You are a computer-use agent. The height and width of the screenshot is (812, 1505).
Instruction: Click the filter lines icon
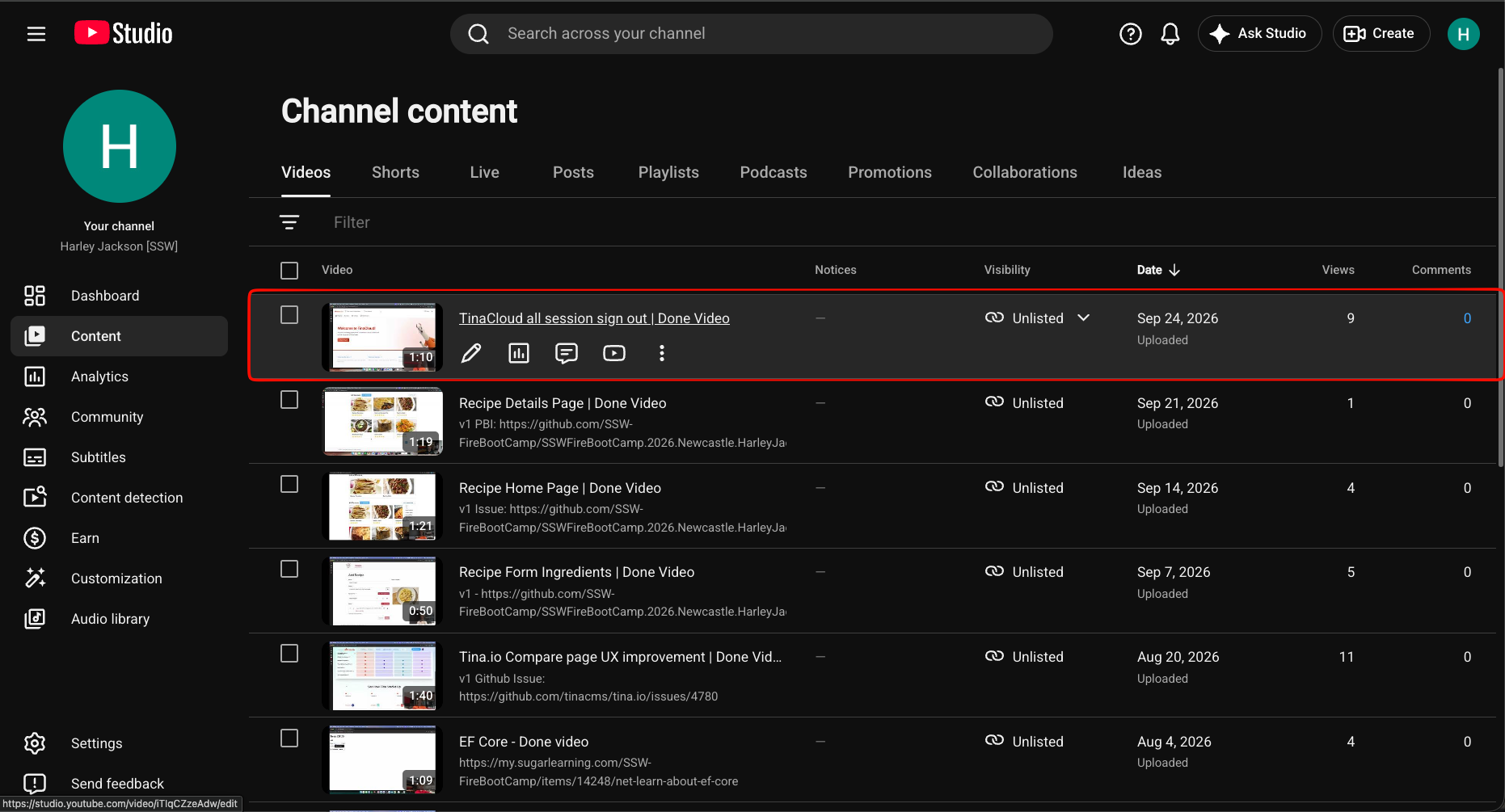point(289,222)
